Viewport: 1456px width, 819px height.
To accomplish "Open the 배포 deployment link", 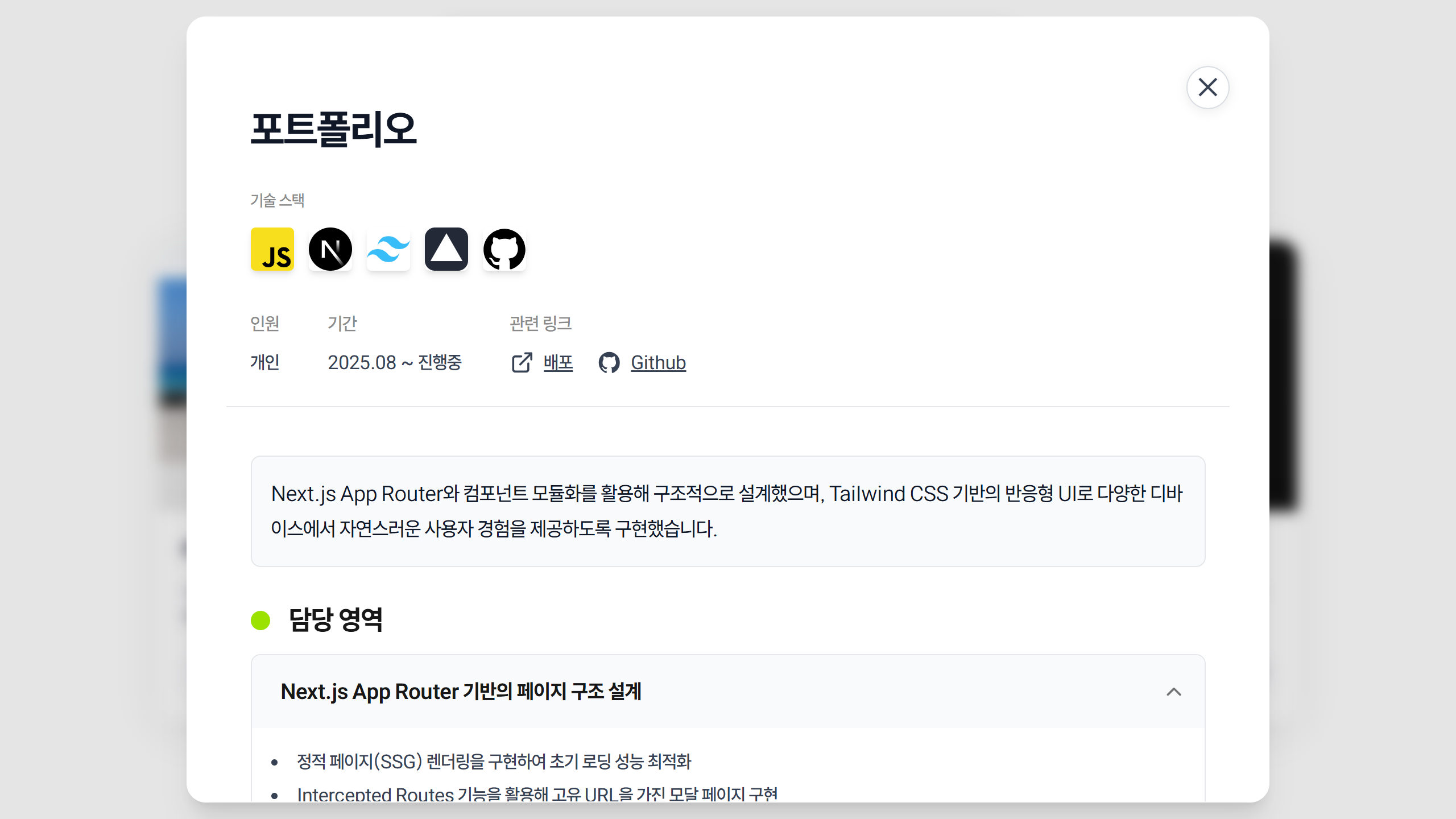I will (558, 363).
